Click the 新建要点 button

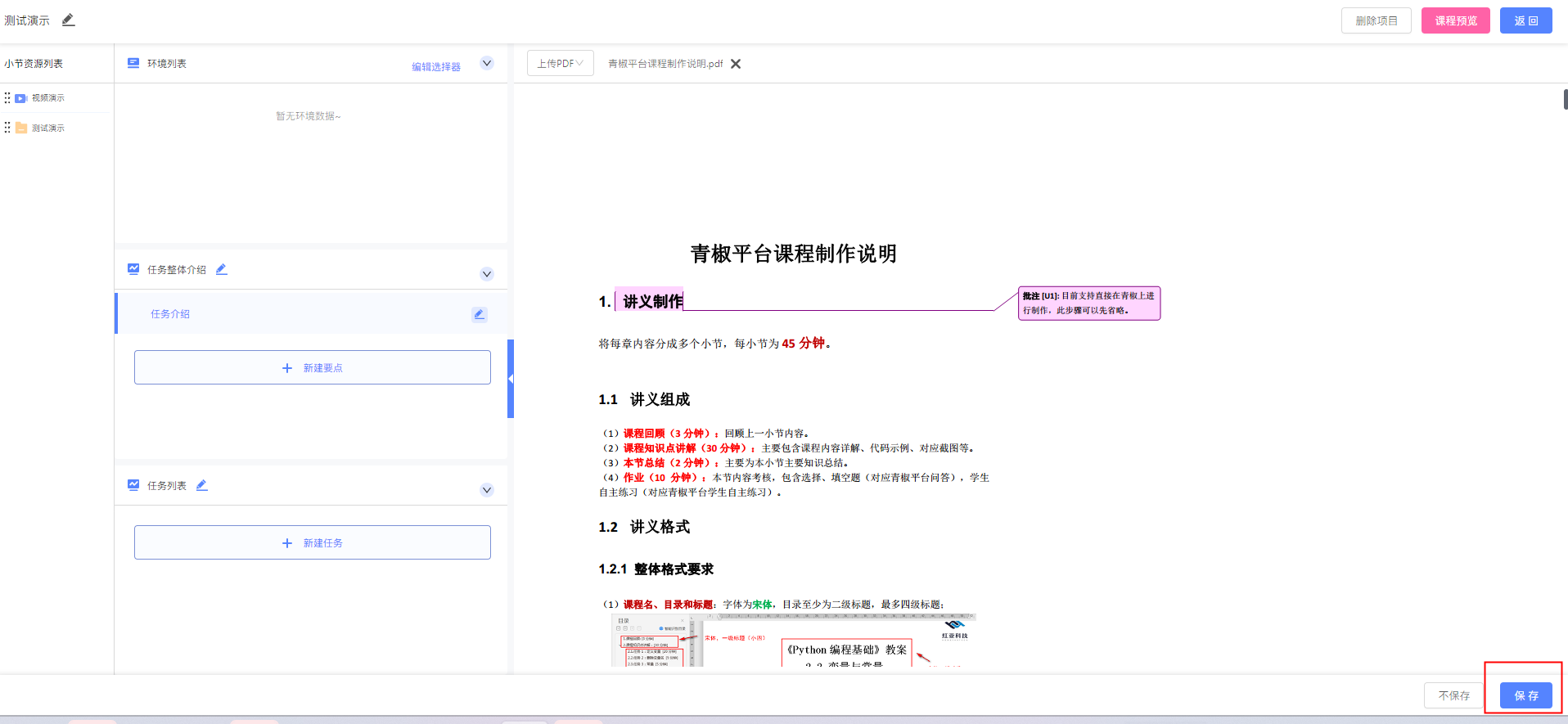click(x=313, y=367)
